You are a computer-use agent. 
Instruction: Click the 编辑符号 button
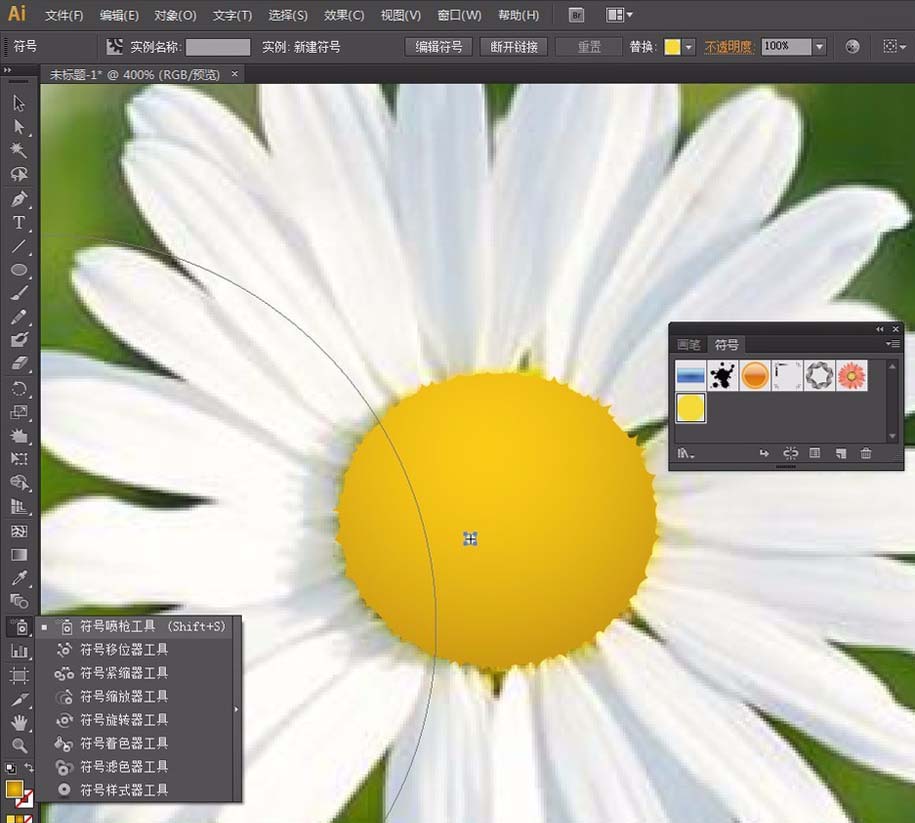click(439, 47)
